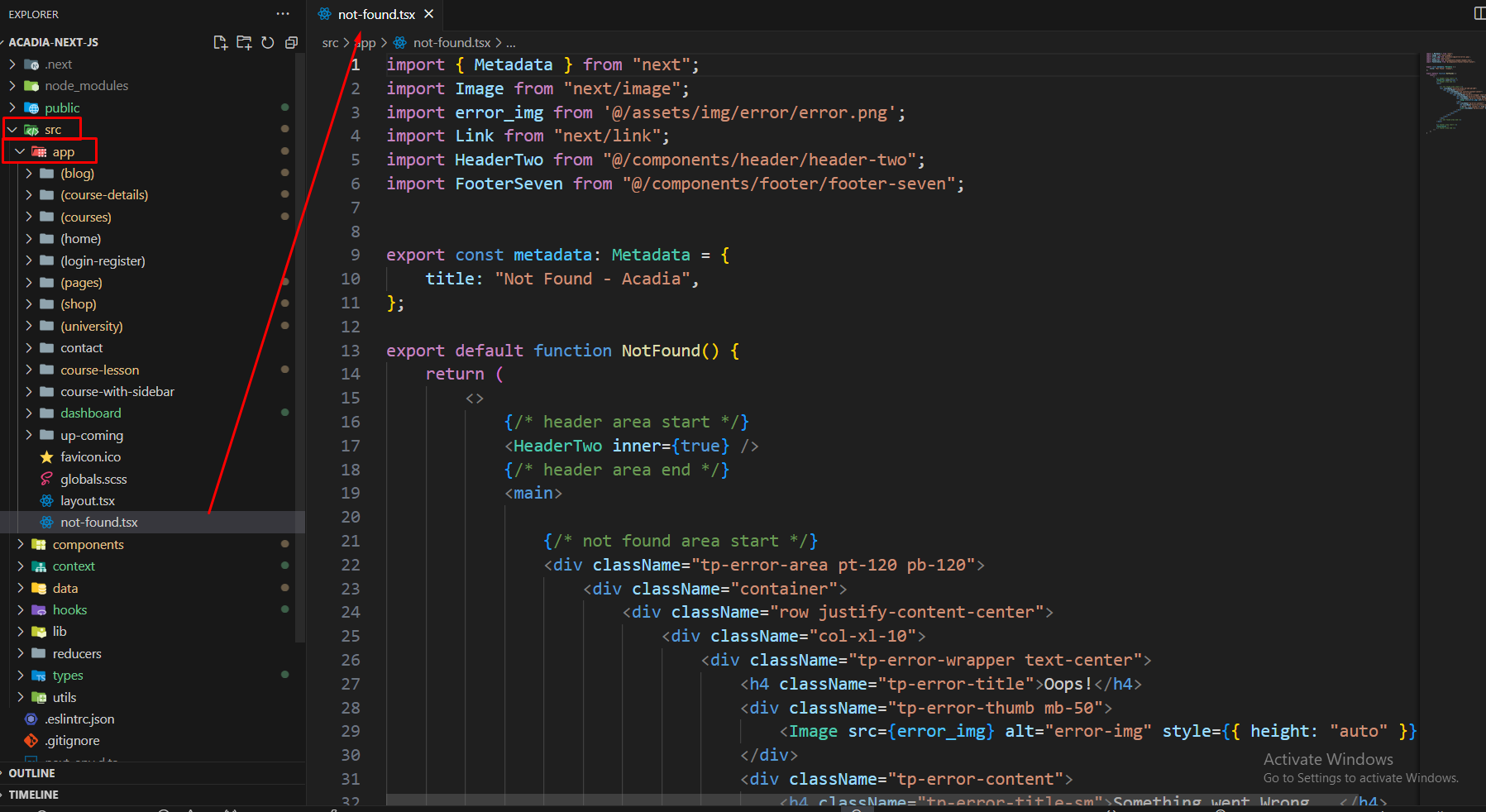Click the React icon beside layout.tsx
1486x812 pixels.
46,501
